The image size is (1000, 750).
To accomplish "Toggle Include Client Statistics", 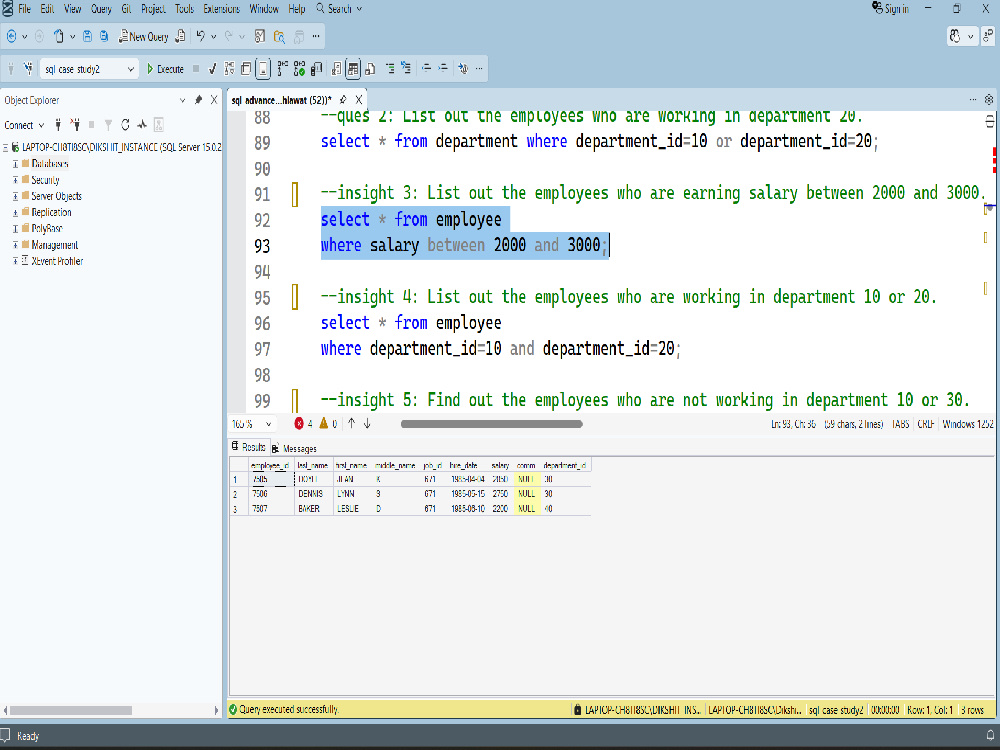I will (316, 68).
